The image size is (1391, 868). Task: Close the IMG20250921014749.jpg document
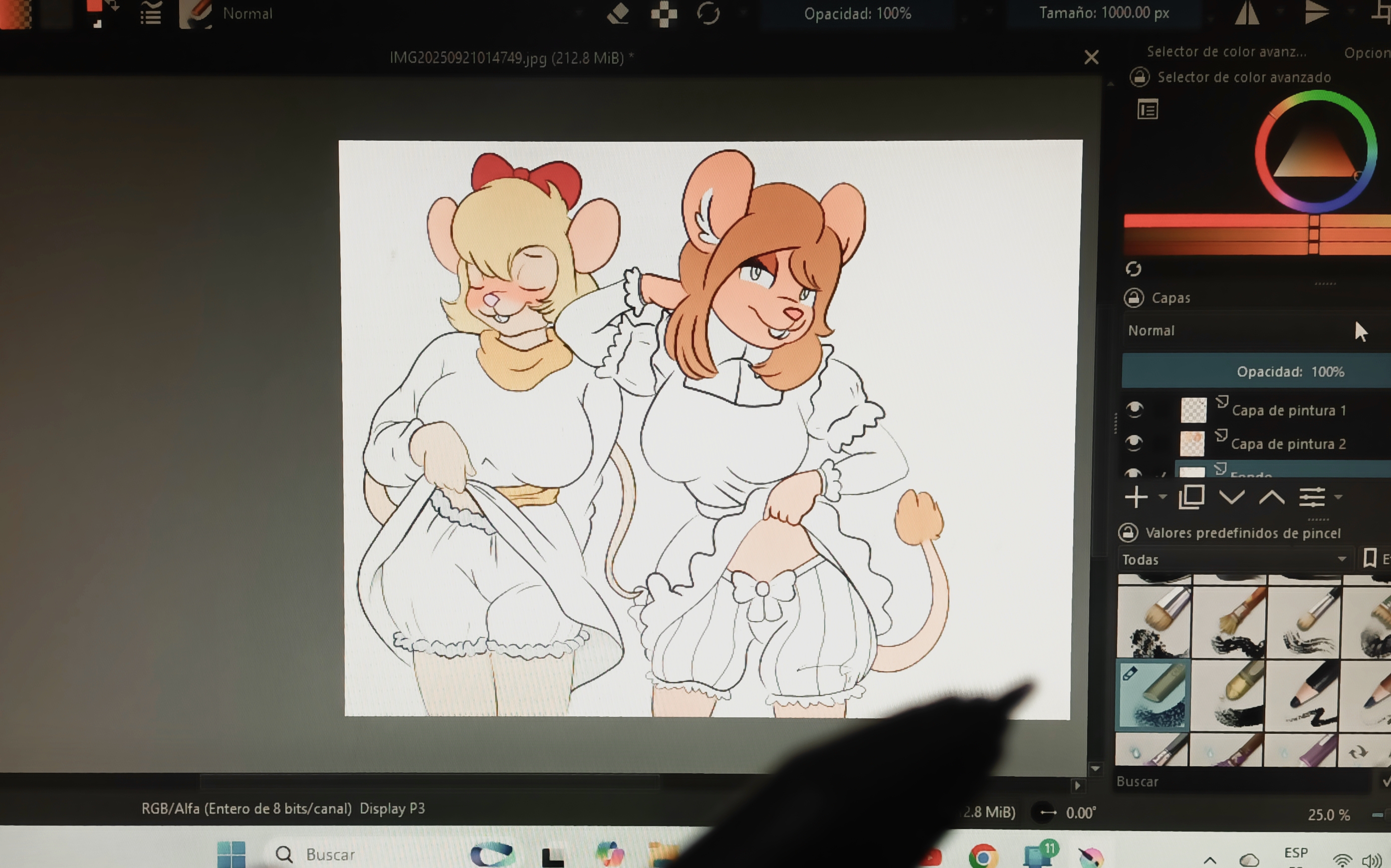tap(1091, 57)
